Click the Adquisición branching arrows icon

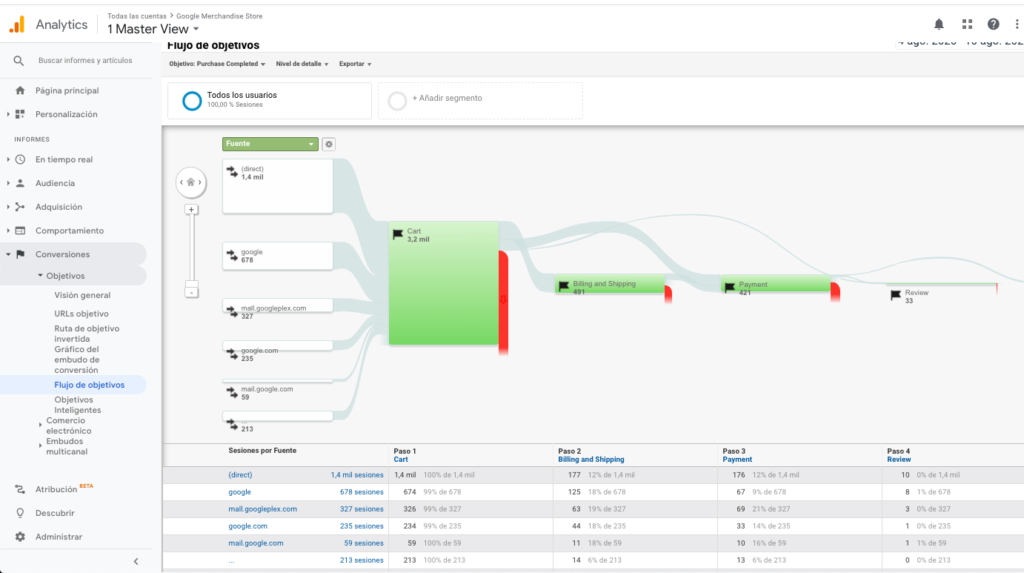click(20, 206)
